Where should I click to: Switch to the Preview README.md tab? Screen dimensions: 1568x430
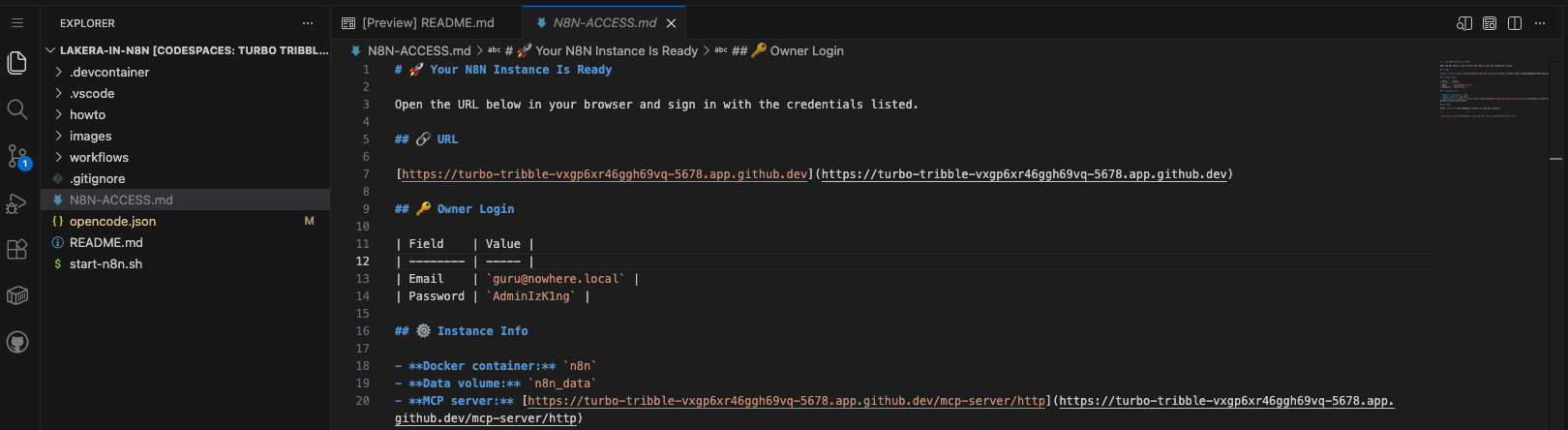(x=426, y=22)
